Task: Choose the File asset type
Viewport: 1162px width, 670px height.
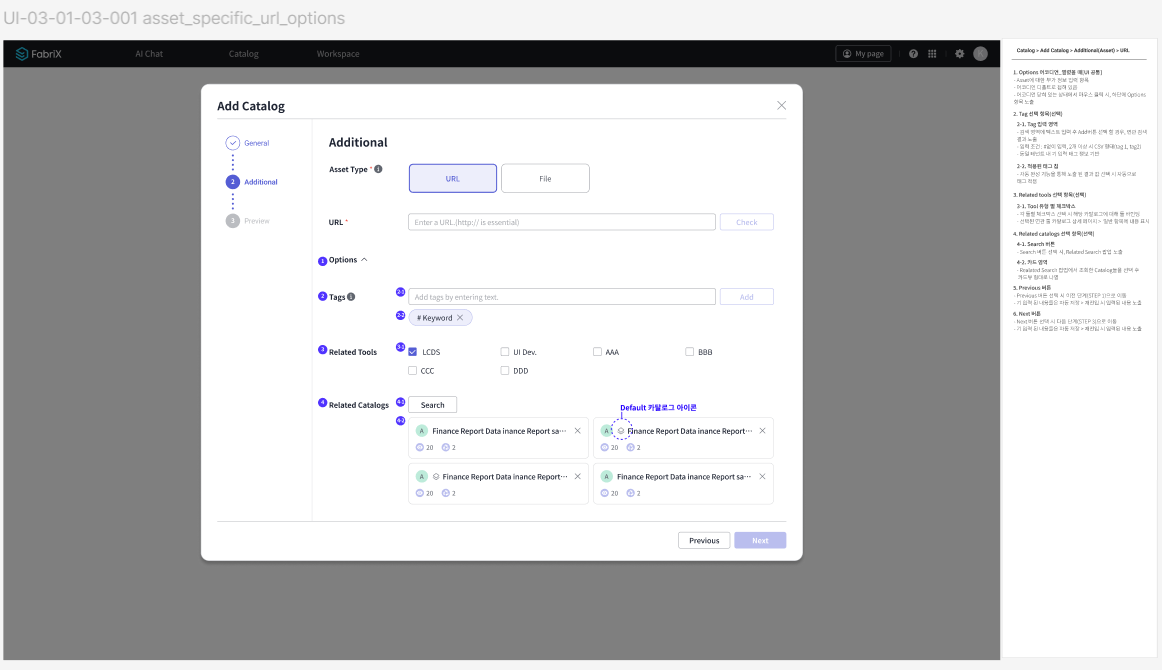Action: click(x=545, y=179)
